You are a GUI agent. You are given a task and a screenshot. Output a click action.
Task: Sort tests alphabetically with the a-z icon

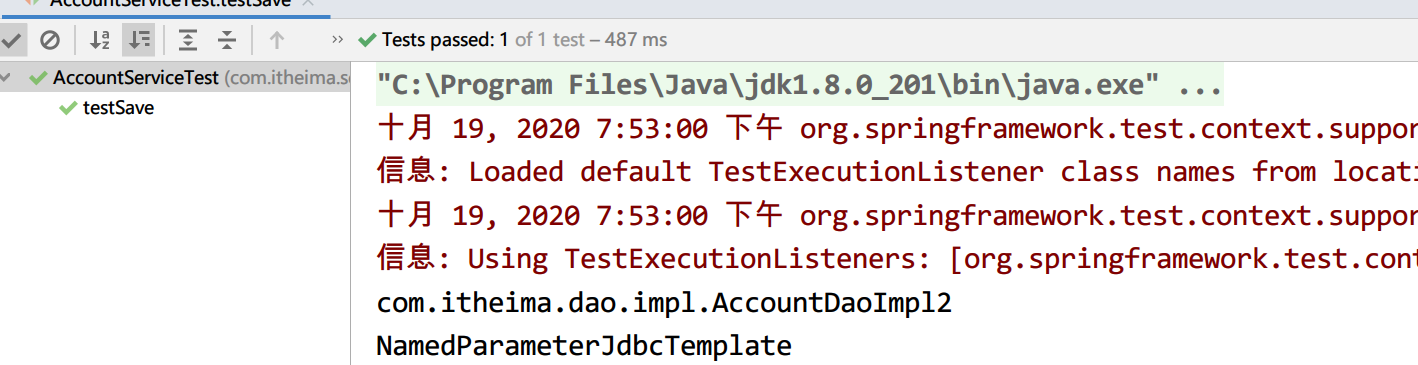[100, 40]
